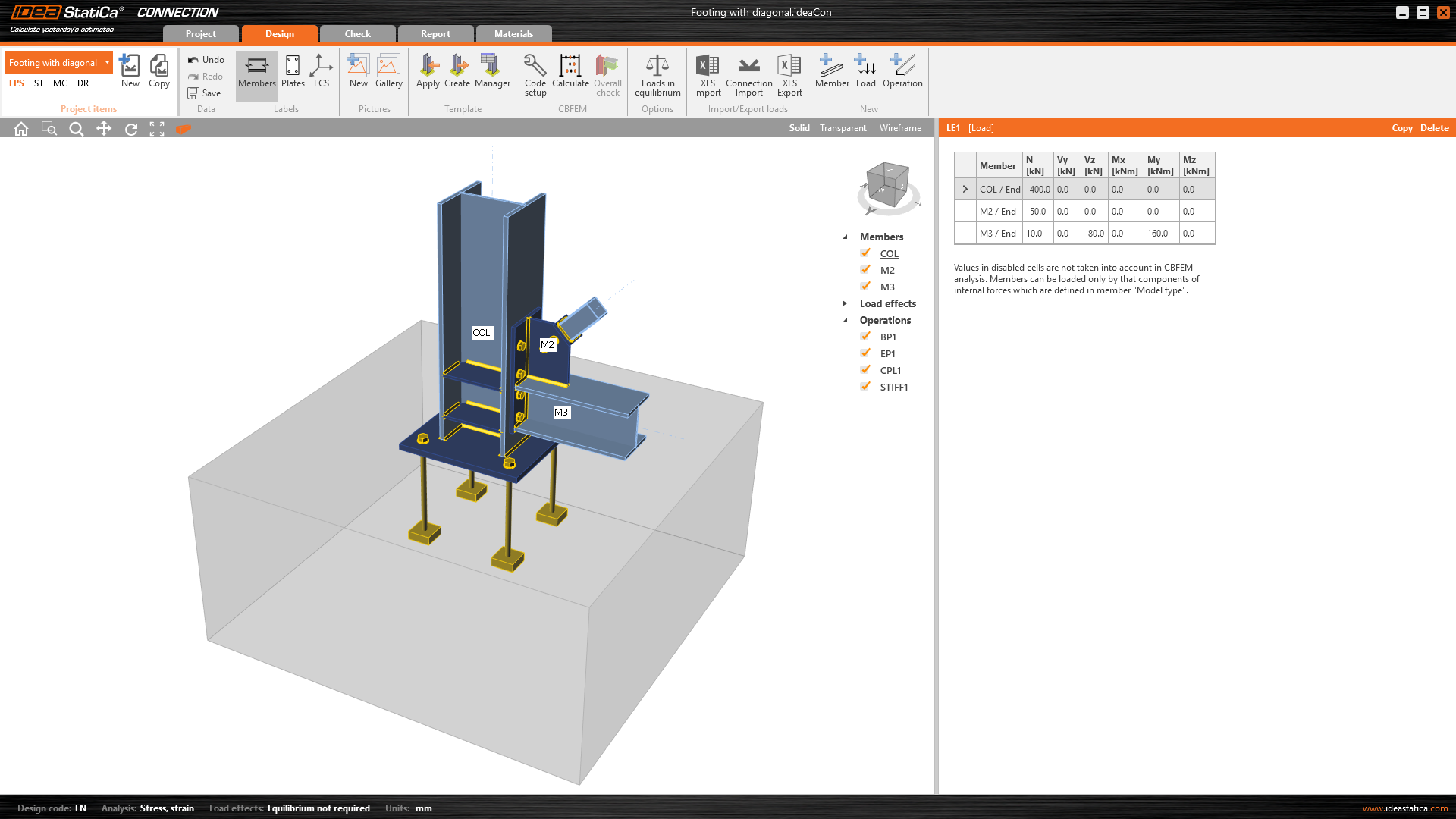Screen dimensions: 1456x819
Task: Select the M3 / End Vz cell
Action: pos(1094,234)
